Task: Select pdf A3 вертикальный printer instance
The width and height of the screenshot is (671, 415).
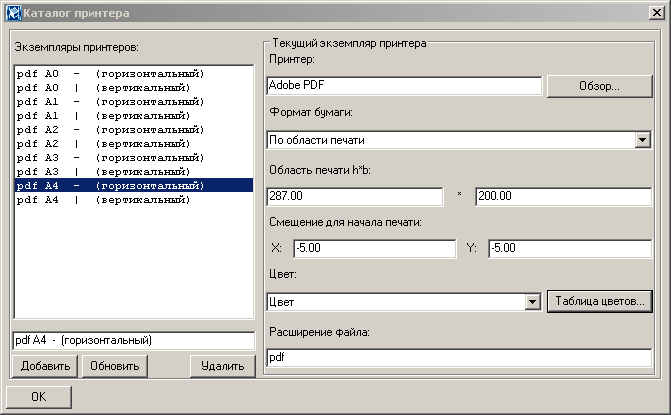Action: click(x=111, y=172)
